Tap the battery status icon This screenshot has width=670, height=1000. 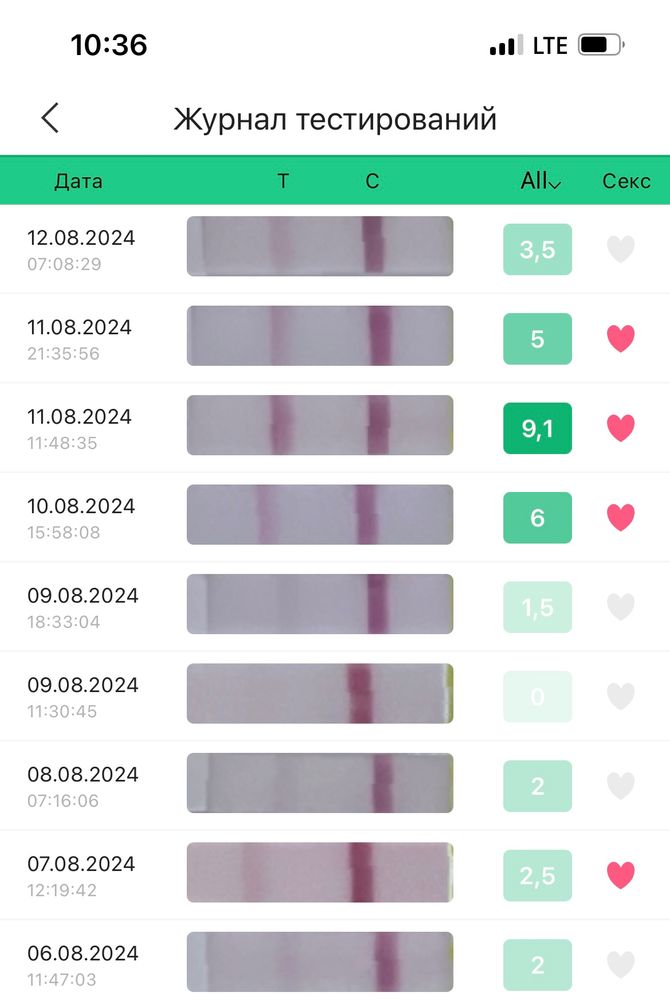pos(601,45)
